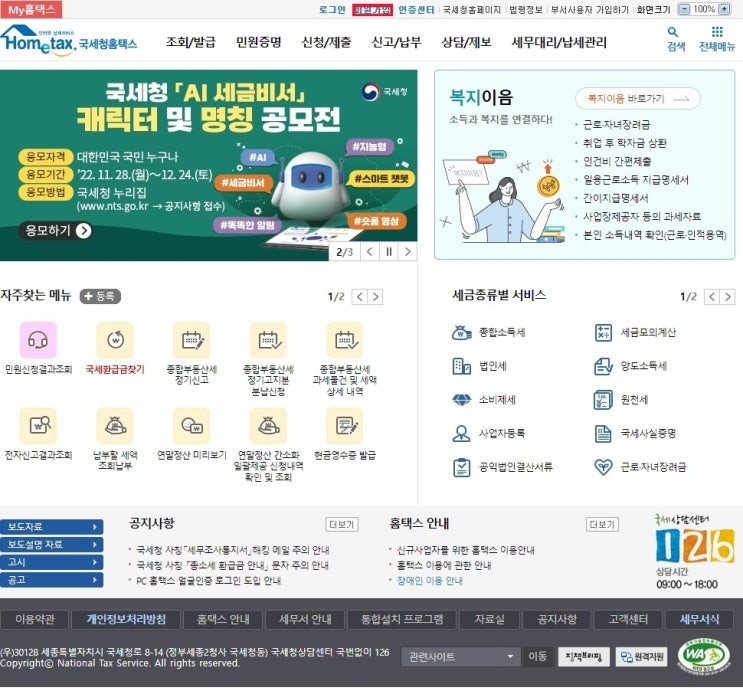Click the My홈택스 tab
This screenshot has height=694, width=743.
(31, 9)
